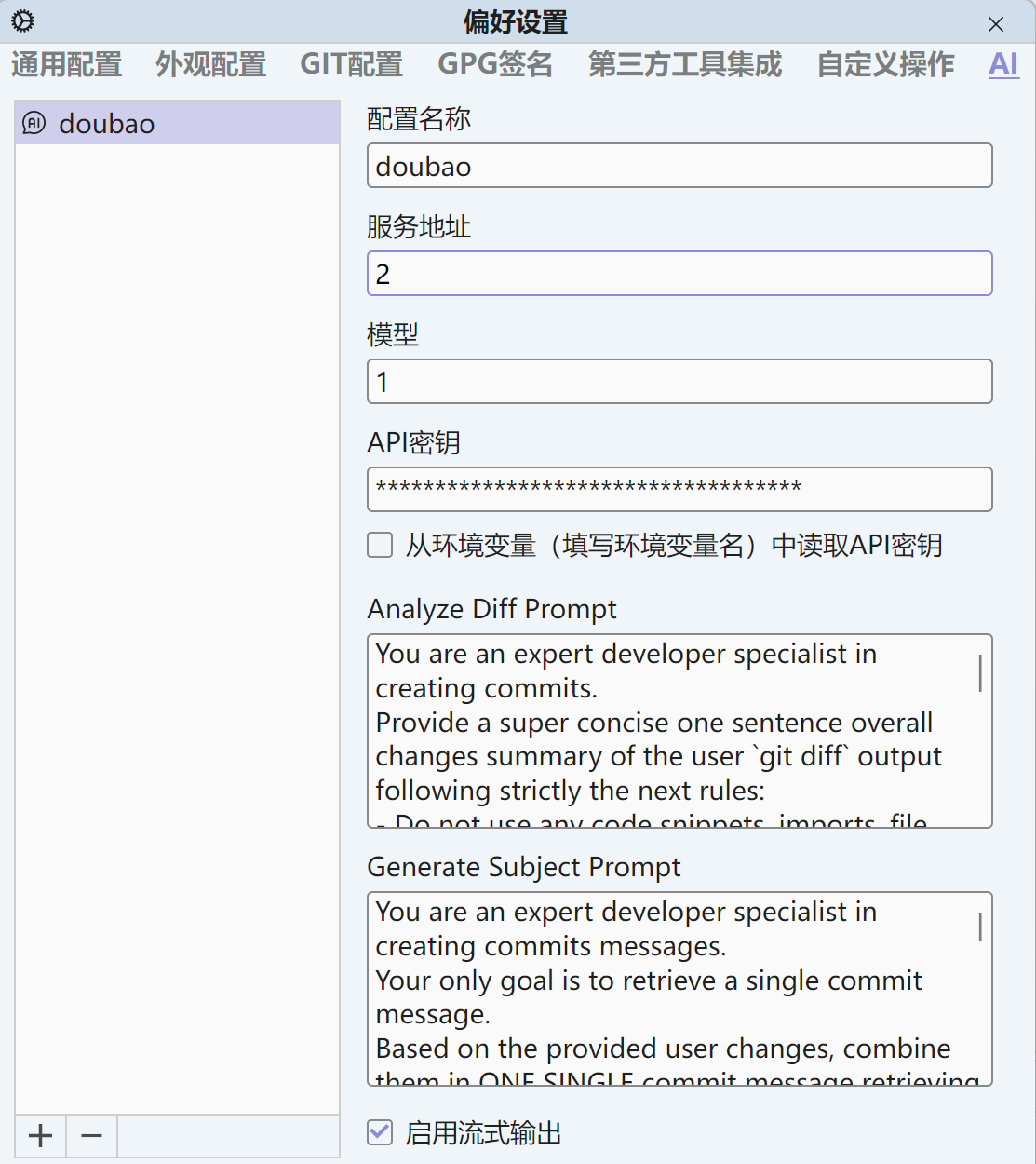
Task: Go to the GIT配置 tab
Action: click(x=352, y=64)
